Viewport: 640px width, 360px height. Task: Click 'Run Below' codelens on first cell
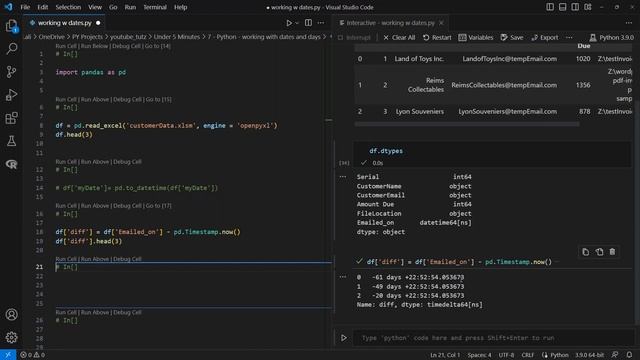(94, 46)
